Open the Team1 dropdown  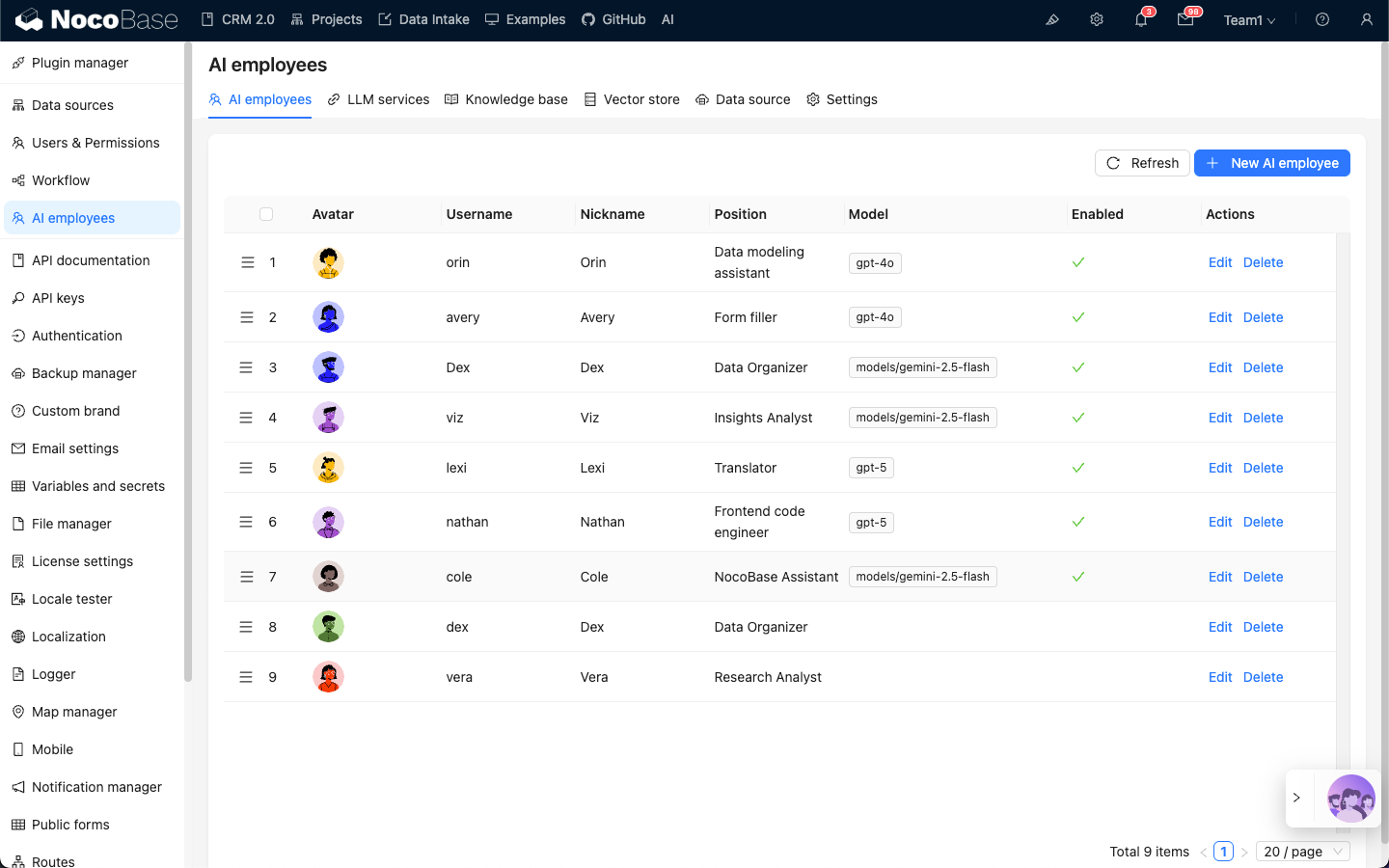1249,20
